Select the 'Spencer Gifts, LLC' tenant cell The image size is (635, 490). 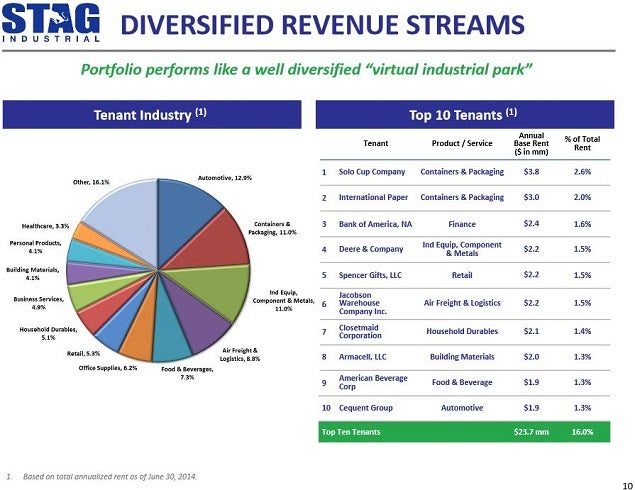[x=370, y=275]
